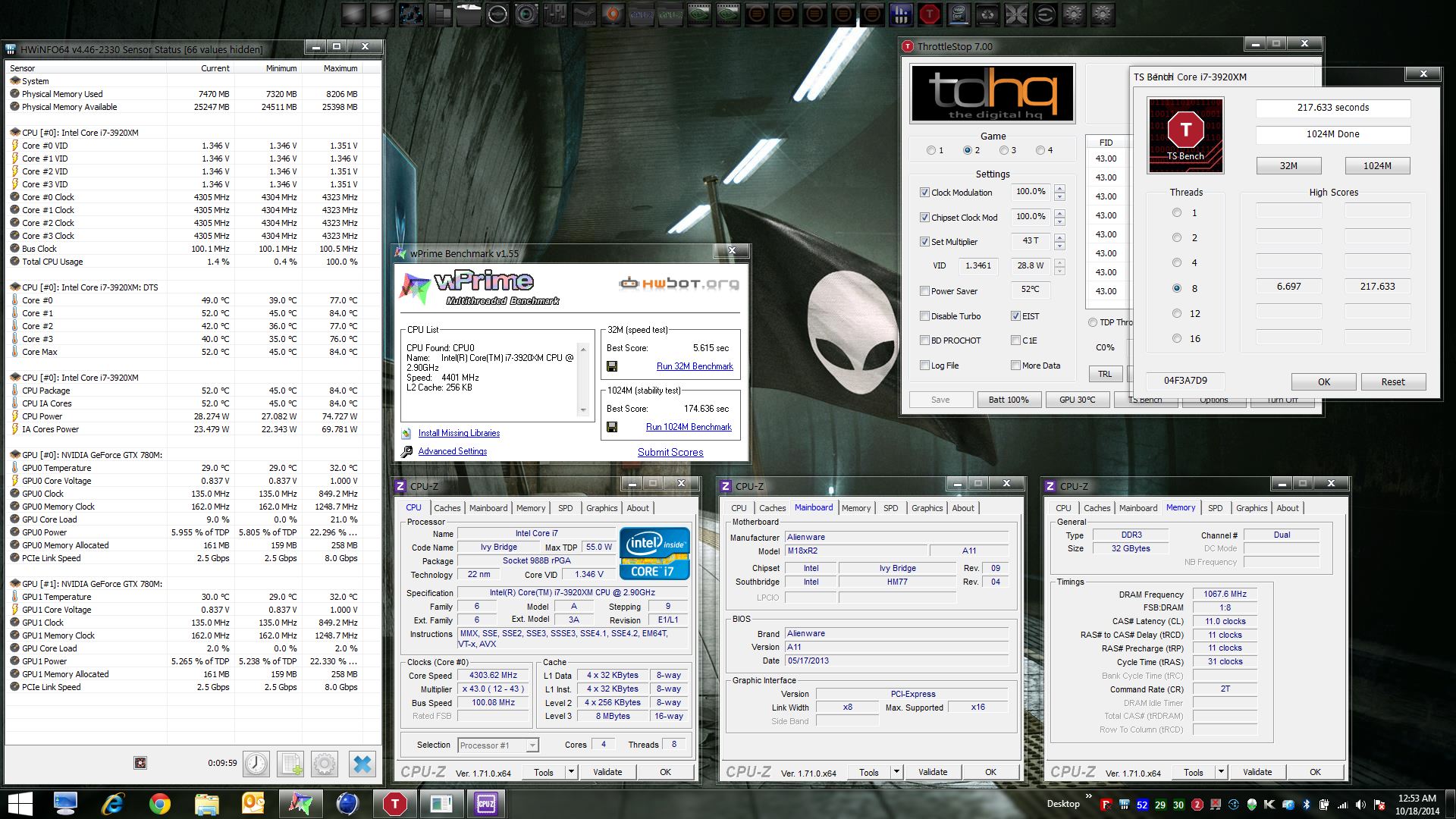Open the Steam shortcut in the top dock
The height and width of the screenshot is (819, 1456).
[584, 14]
